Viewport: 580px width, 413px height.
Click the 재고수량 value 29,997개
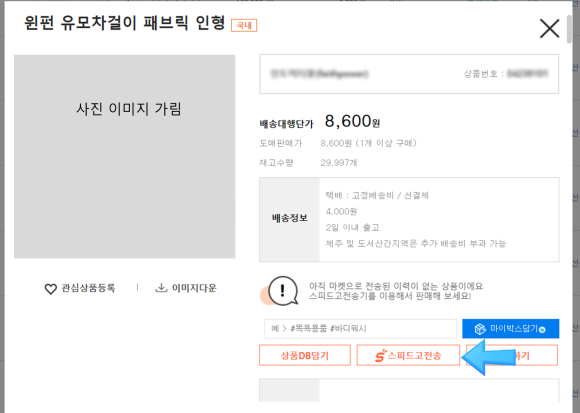pyautogui.click(x=338, y=163)
